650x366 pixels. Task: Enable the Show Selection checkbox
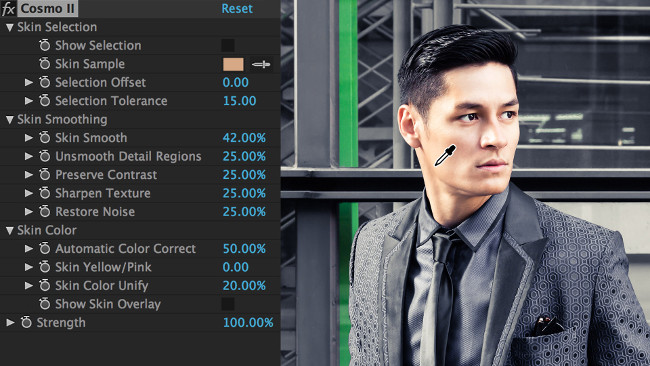228,45
